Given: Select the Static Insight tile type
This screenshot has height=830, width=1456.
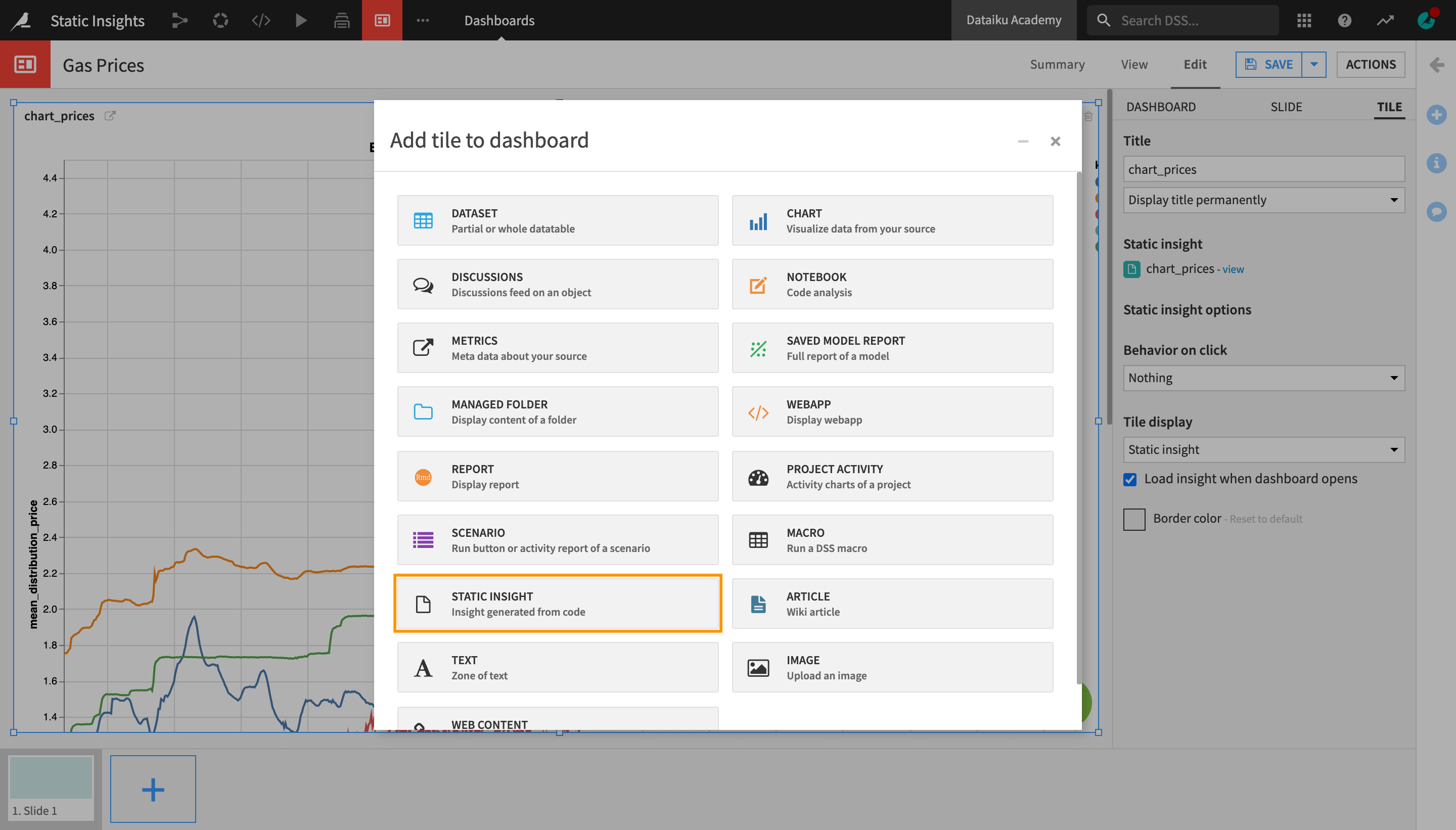Looking at the screenshot, I should coord(558,603).
